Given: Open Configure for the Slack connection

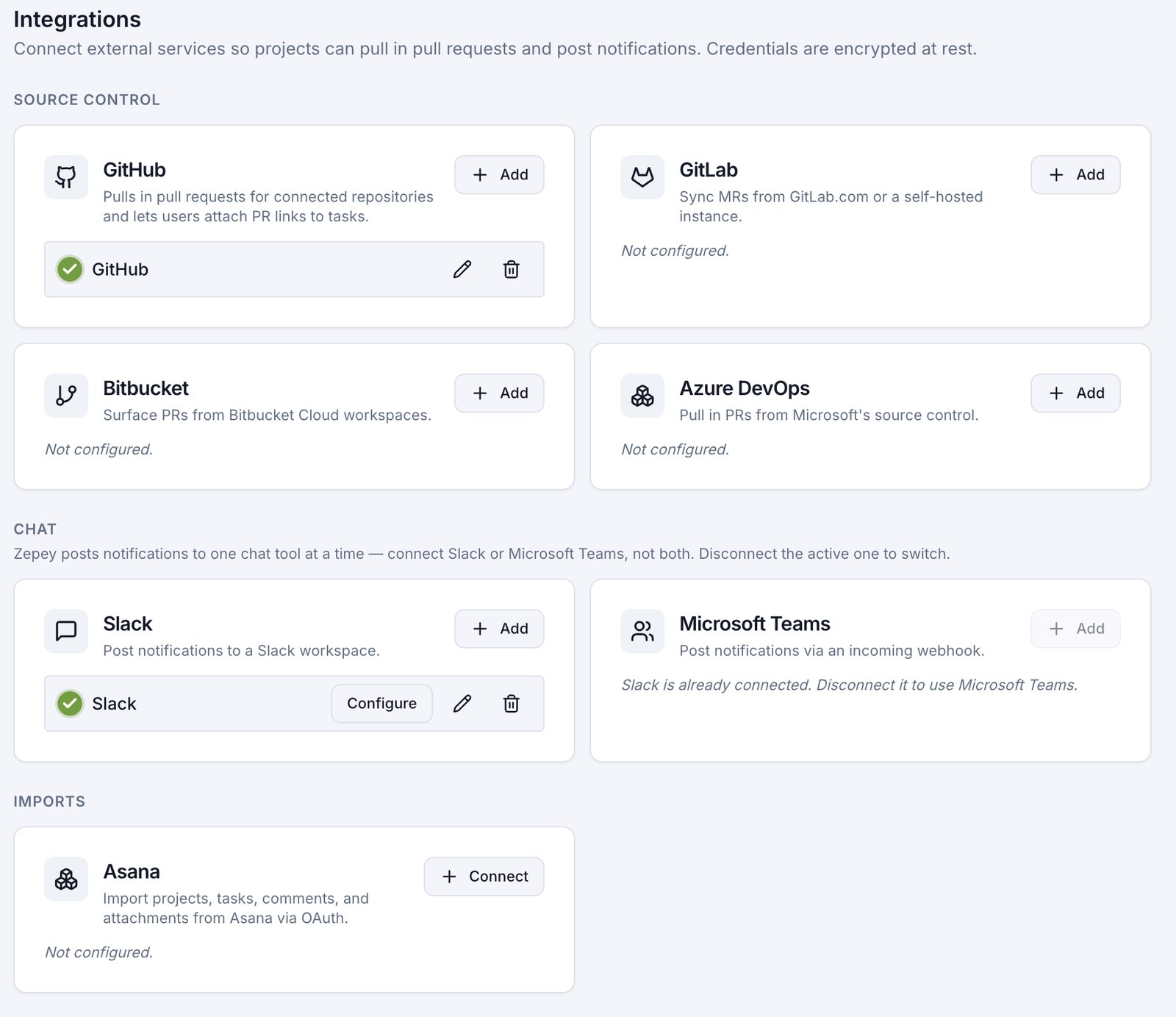Looking at the screenshot, I should tap(381, 704).
